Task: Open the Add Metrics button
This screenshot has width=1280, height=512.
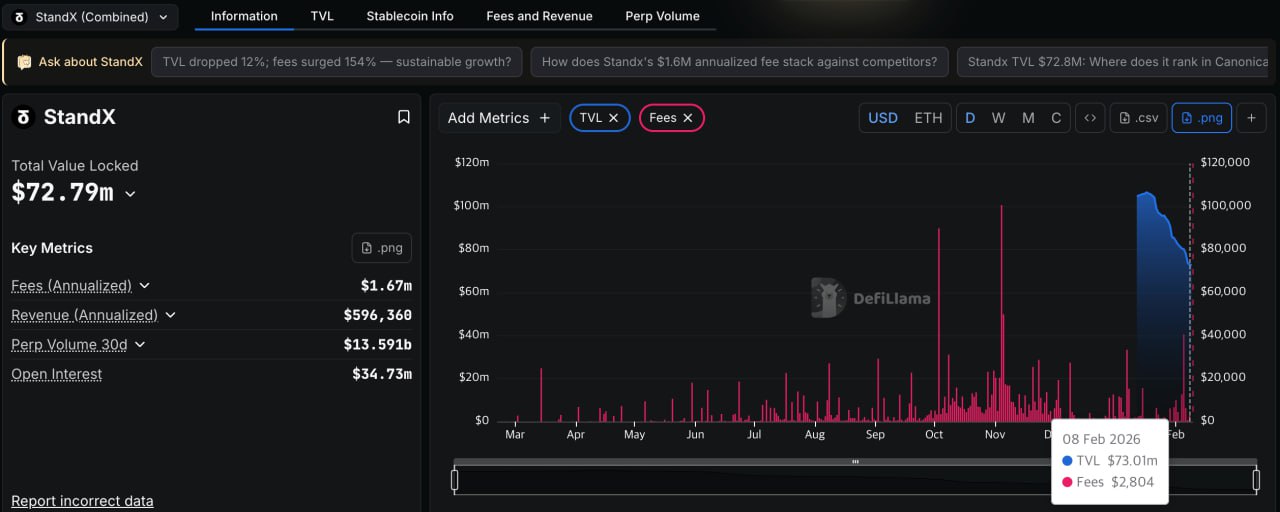Action: point(498,118)
